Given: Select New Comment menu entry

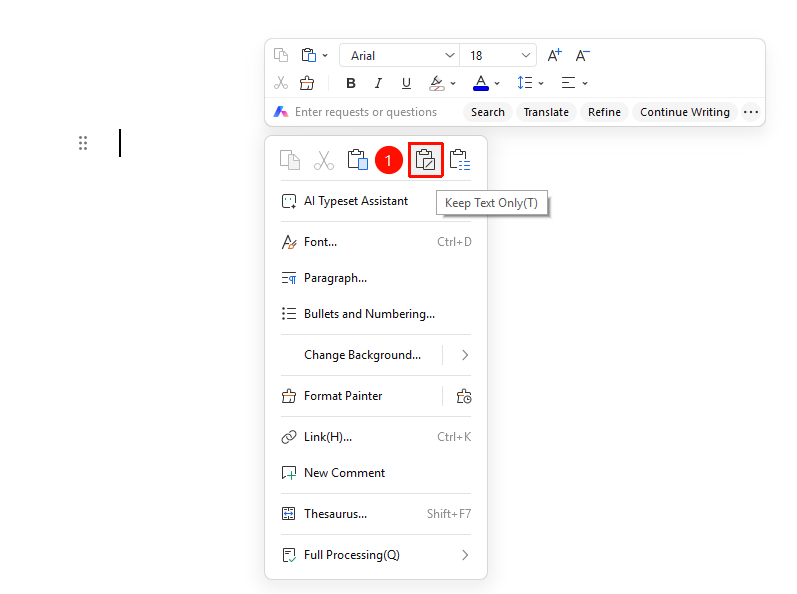Looking at the screenshot, I should coord(376,473).
